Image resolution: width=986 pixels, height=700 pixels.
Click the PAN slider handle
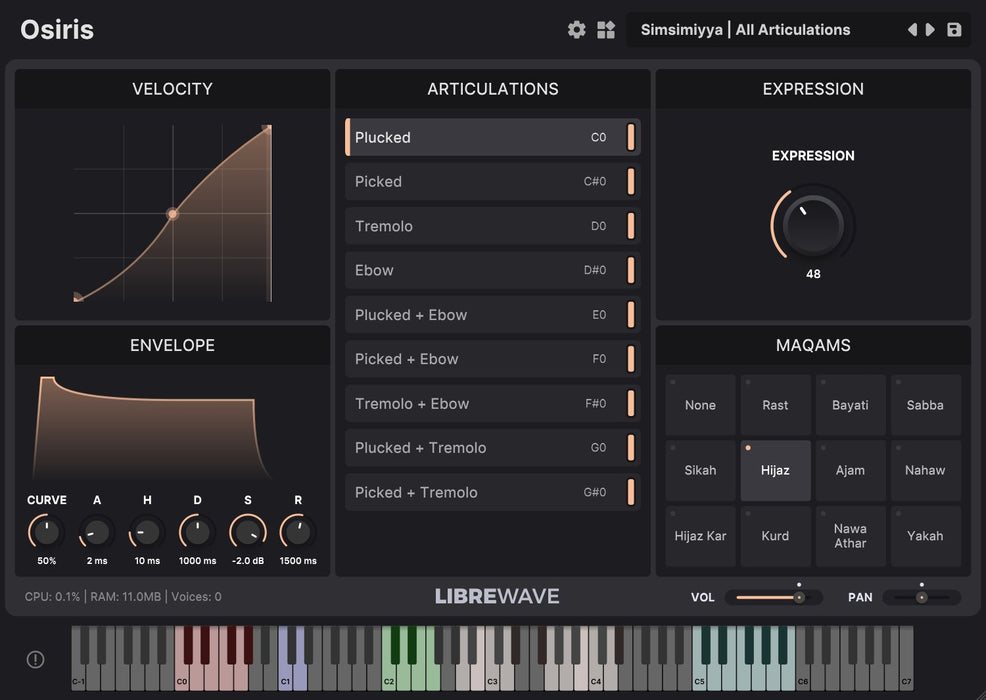click(x=922, y=597)
